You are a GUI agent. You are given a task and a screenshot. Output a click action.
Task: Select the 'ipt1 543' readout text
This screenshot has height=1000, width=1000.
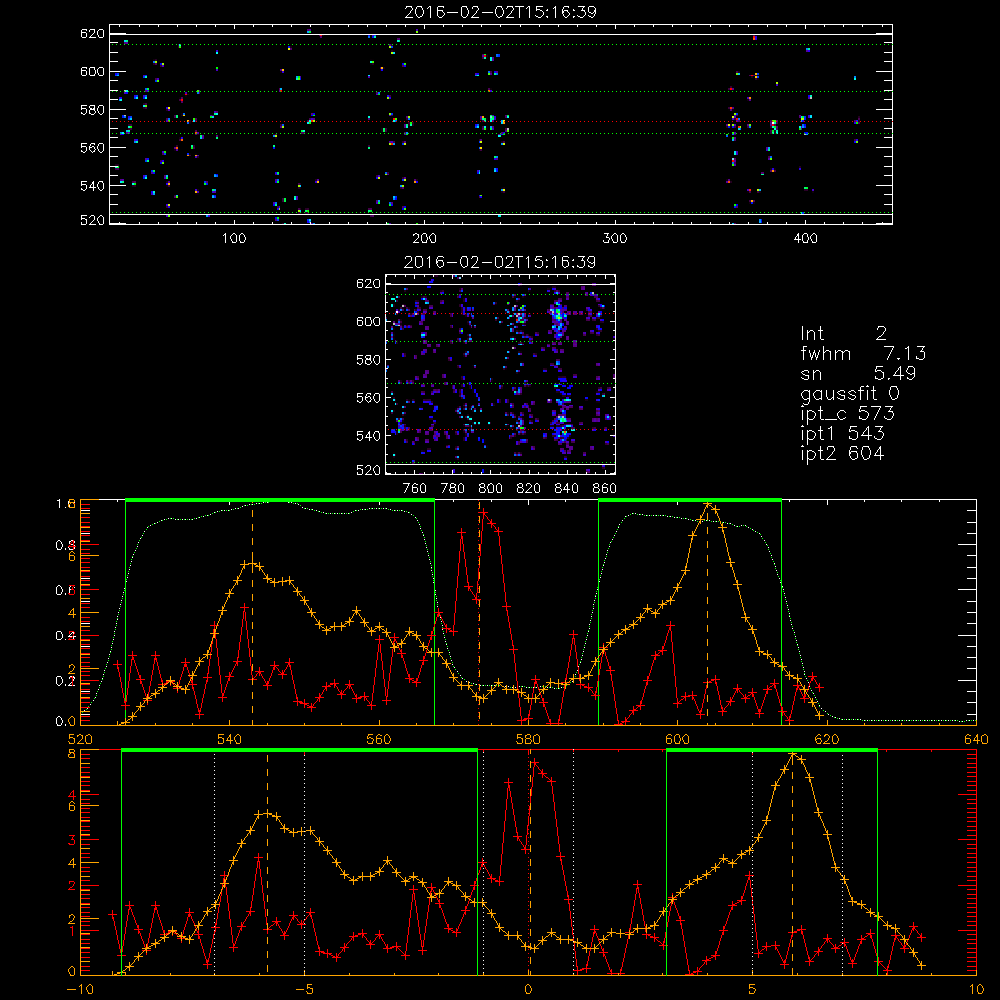(x=842, y=434)
